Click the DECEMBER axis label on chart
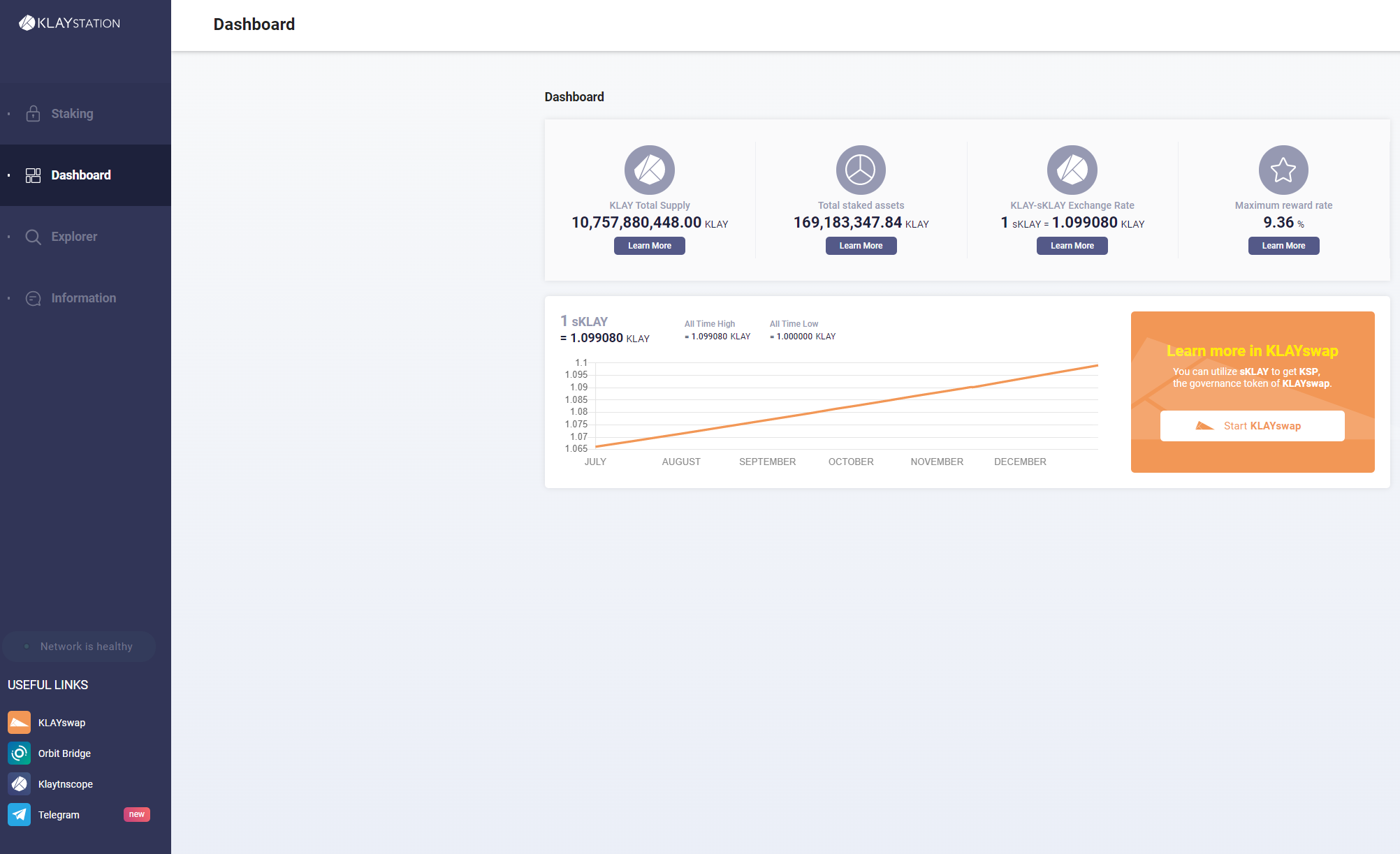 pos(1020,462)
